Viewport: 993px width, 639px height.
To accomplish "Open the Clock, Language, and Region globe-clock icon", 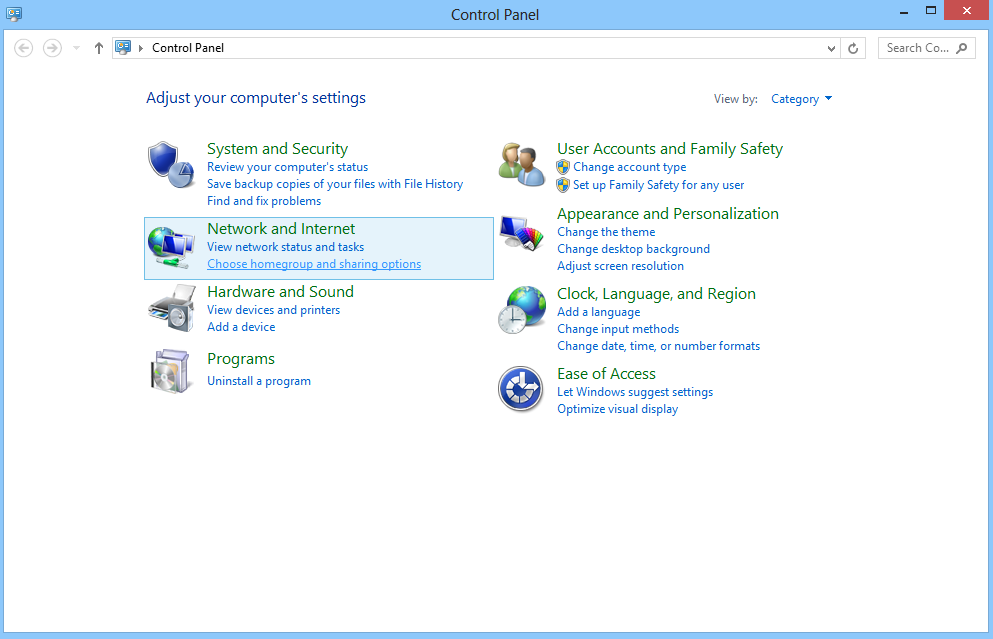I will pos(521,310).
